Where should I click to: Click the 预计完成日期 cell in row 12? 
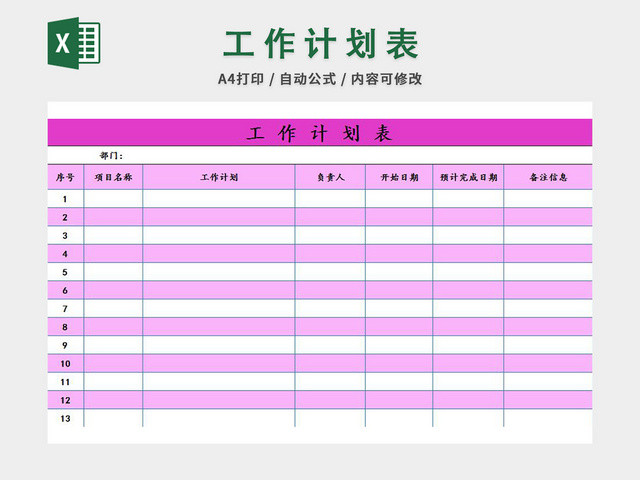(x=468, y=400)
